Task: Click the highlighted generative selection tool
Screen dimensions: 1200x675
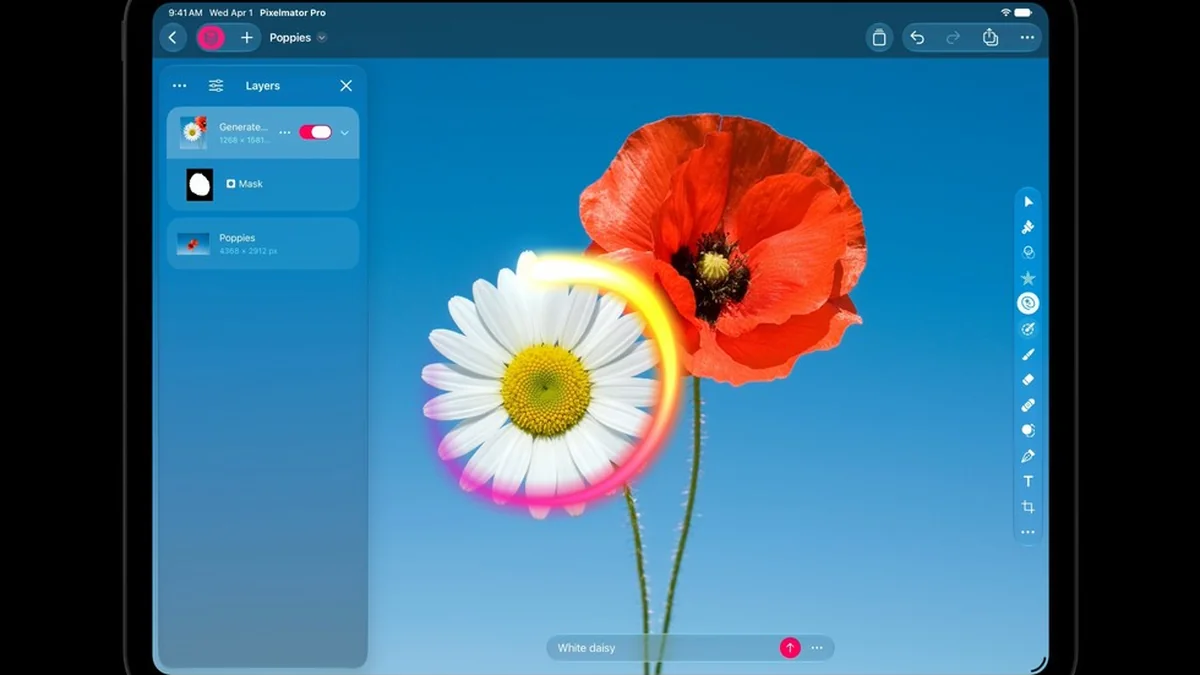Action: point(1028,303)
